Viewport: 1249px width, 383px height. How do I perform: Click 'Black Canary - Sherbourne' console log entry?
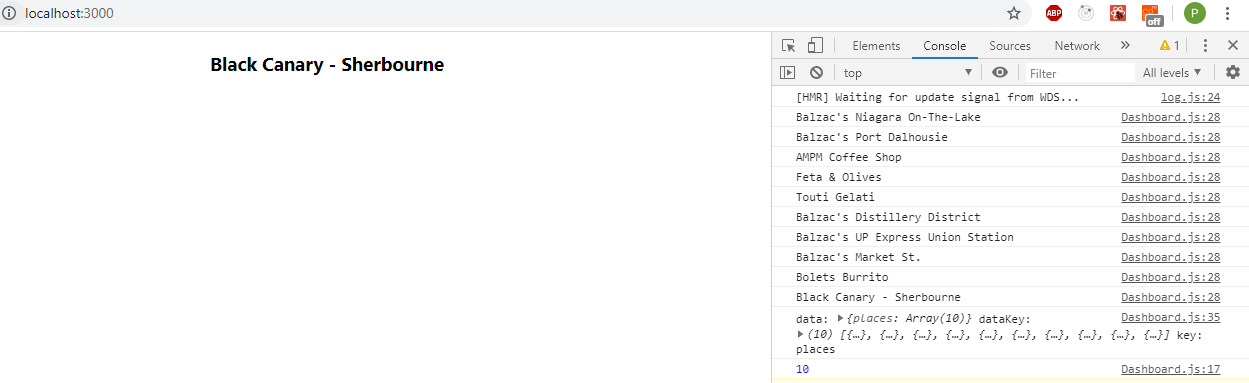878,297
